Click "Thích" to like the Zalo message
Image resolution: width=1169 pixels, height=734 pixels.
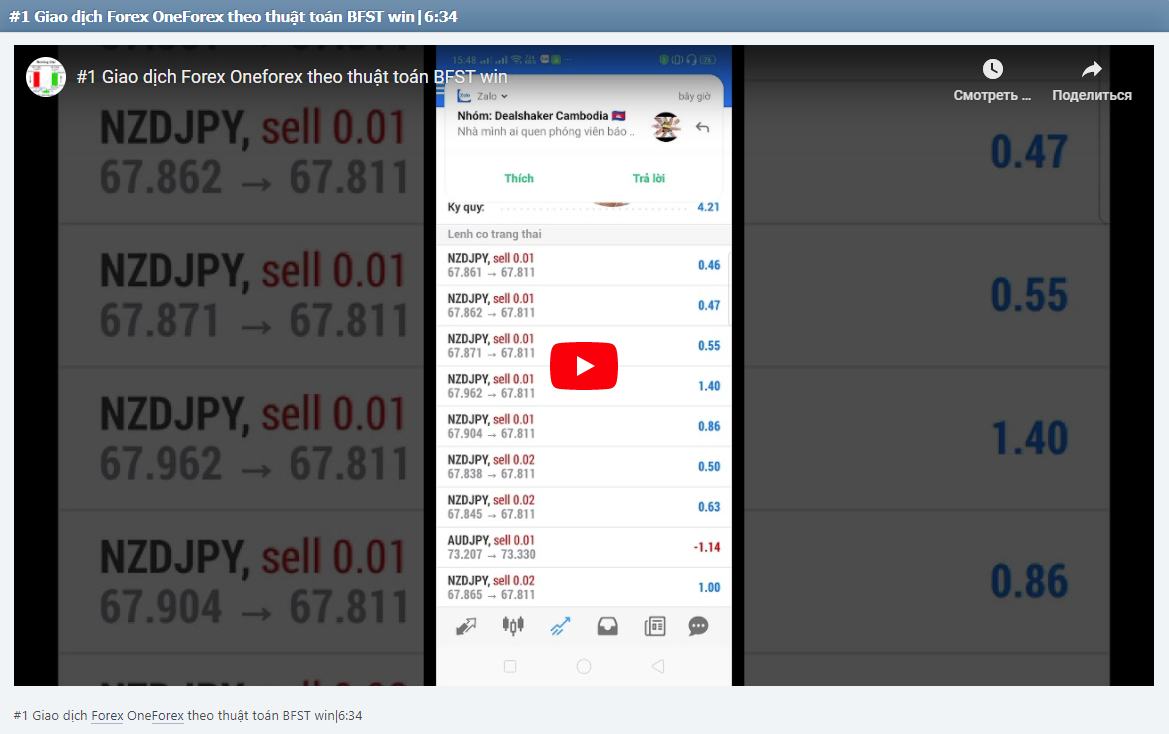pos(518,178)
